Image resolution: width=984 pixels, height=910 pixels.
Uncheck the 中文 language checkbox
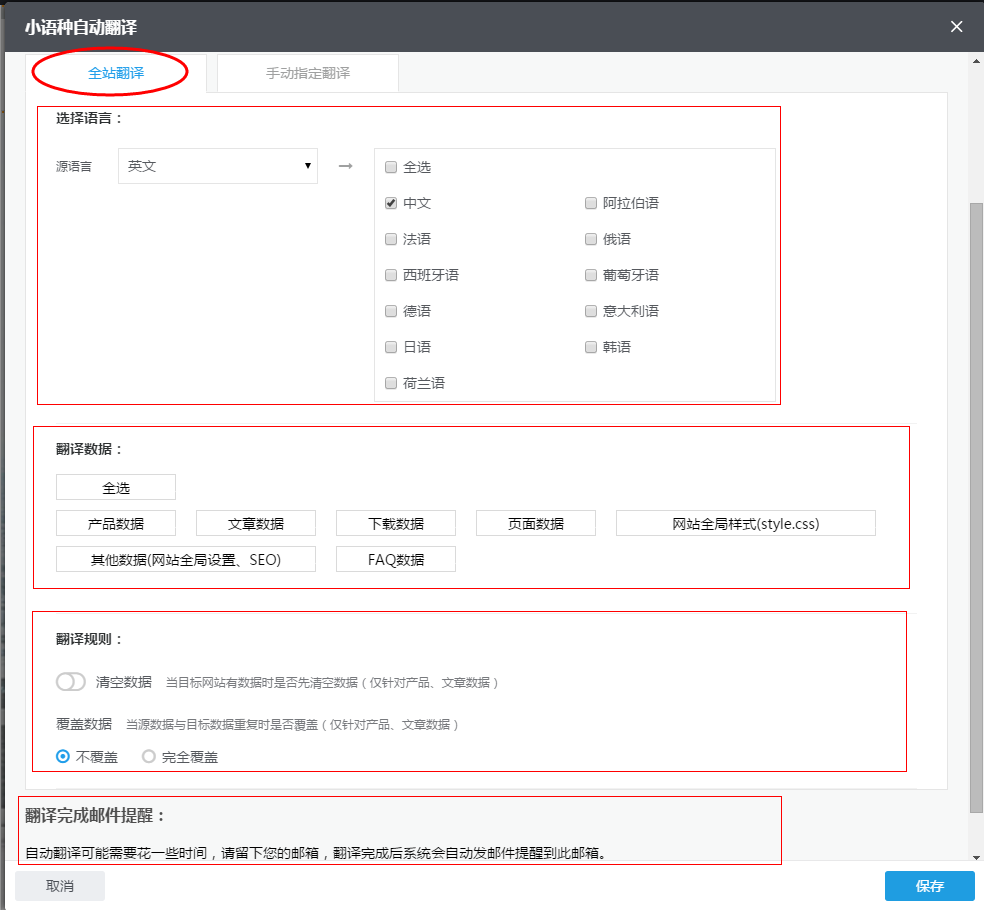pyautogui.click(x=390, y=203)
